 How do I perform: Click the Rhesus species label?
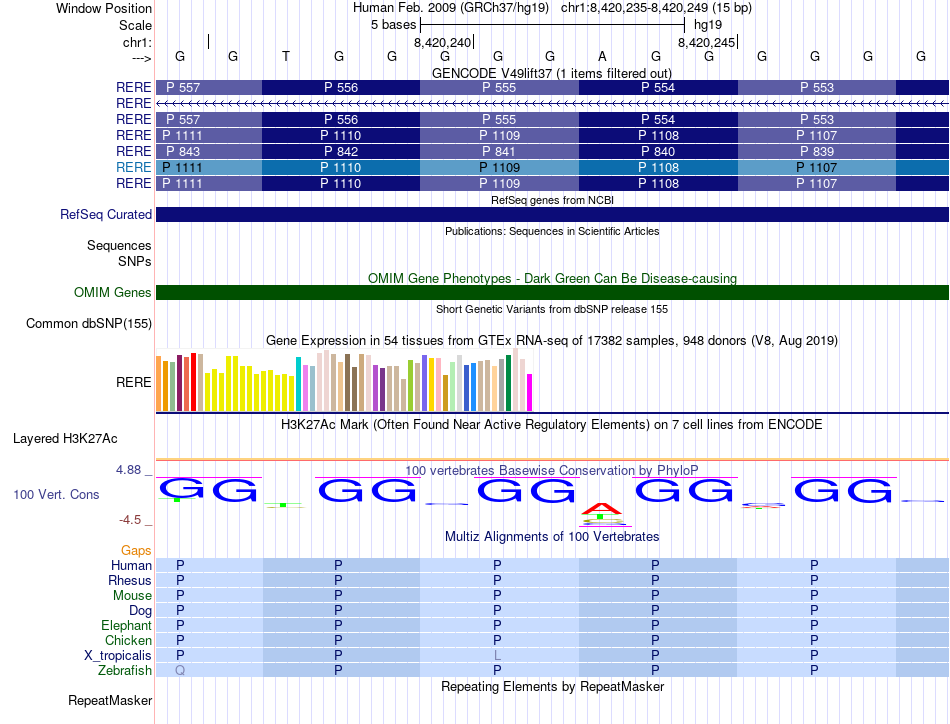(x=130, y=580)
